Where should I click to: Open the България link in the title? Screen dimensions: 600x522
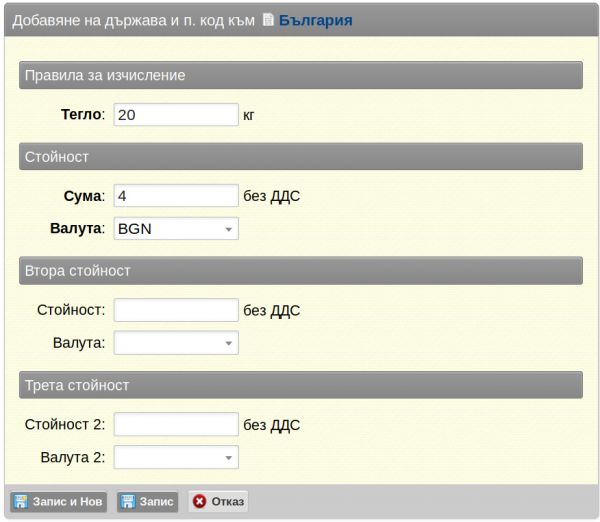pos(314,20)
